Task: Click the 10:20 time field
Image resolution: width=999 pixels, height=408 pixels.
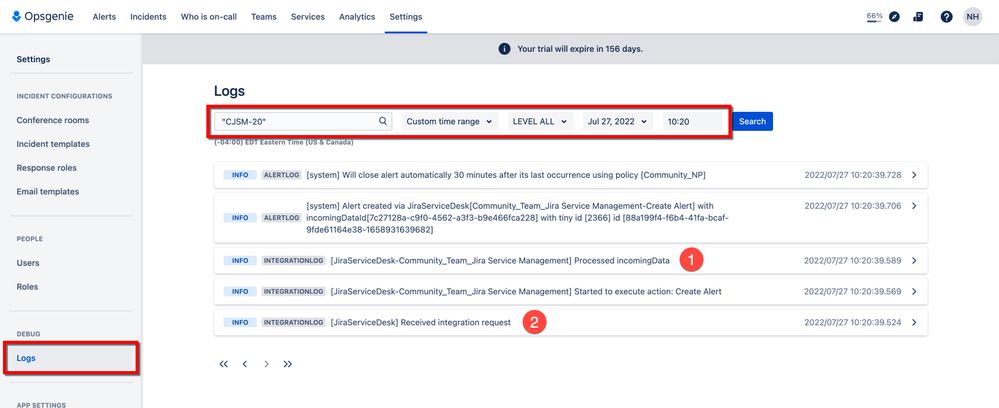Action: (692, 121)
